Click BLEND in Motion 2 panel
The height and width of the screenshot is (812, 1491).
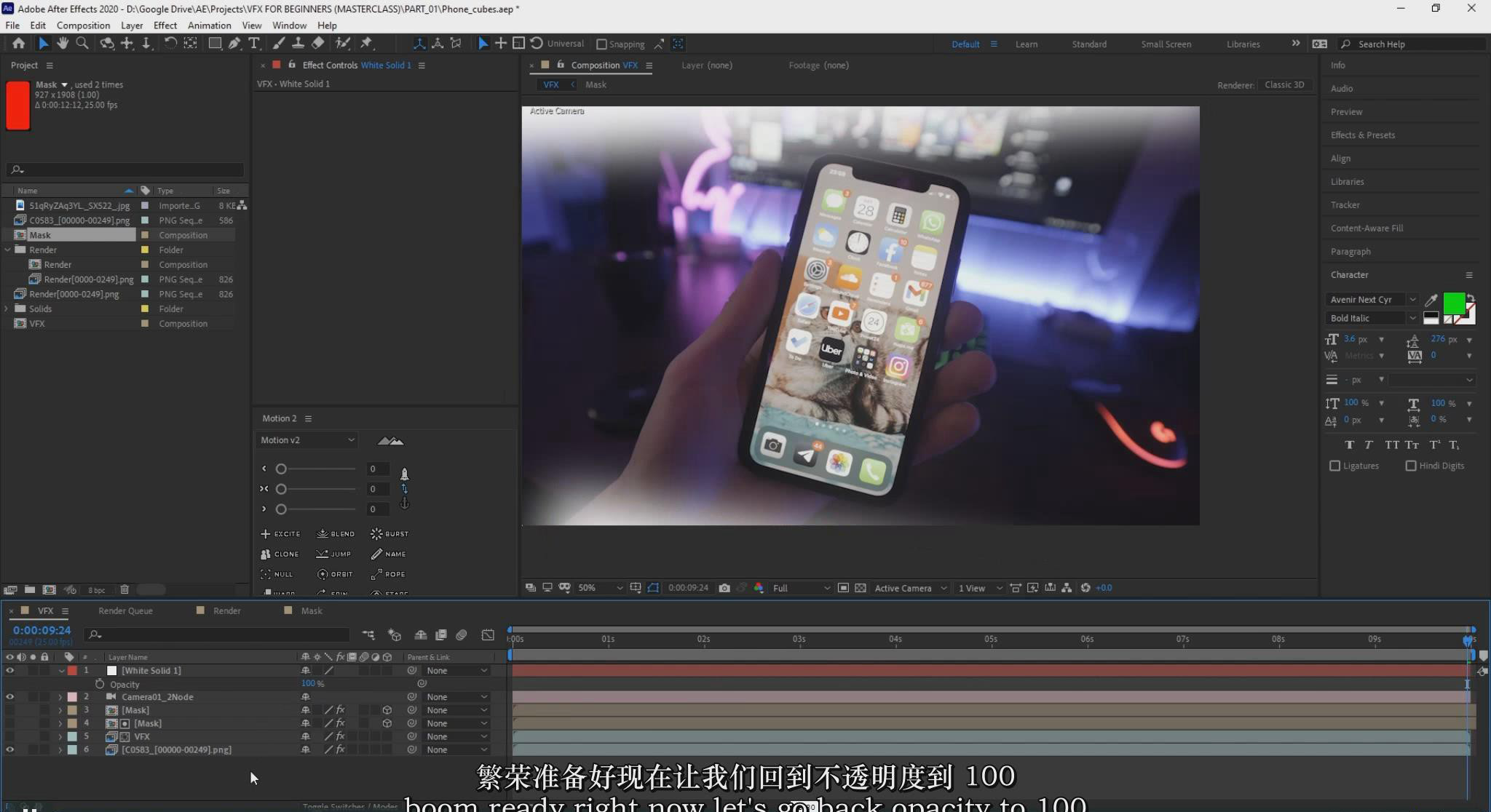point(336,534)
